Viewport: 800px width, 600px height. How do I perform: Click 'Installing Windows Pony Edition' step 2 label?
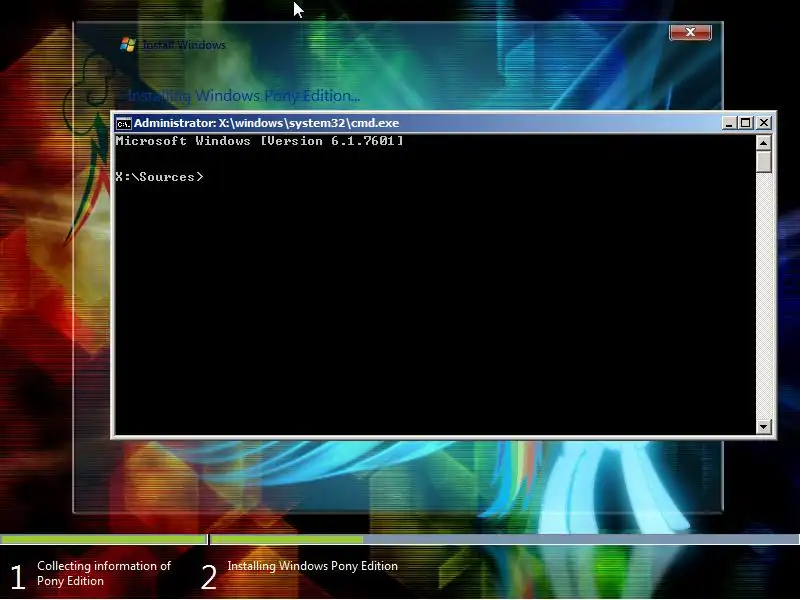pos(313,566)
